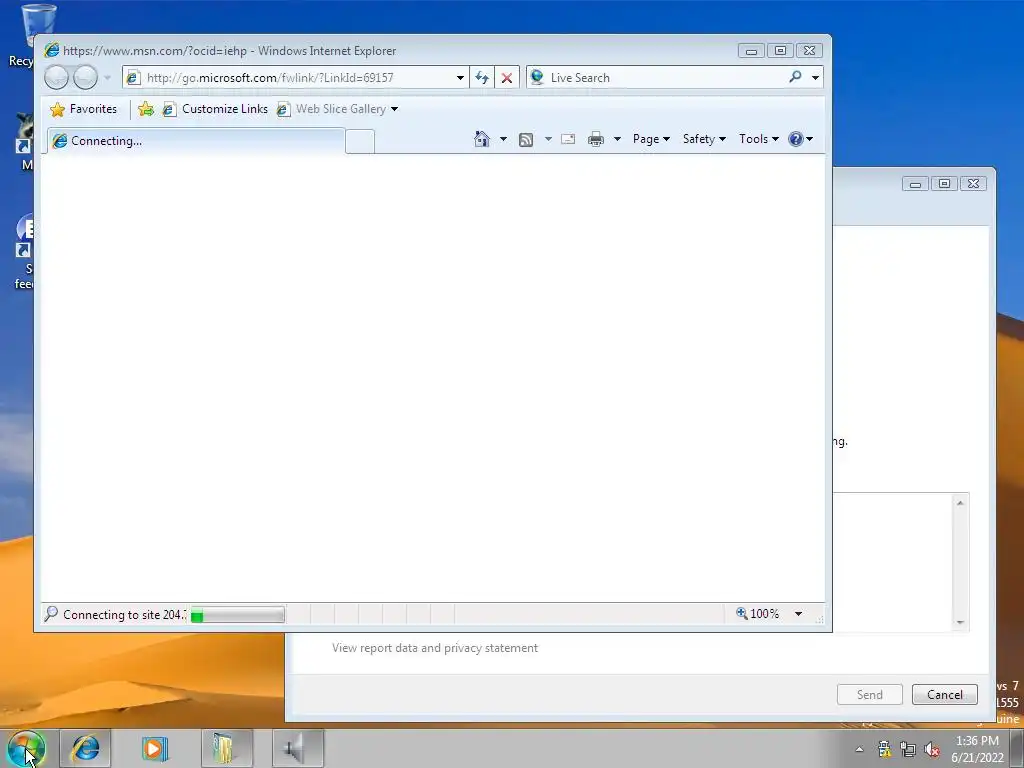
Task: Open the search provider options dropdown
Action: pos(815,78)
